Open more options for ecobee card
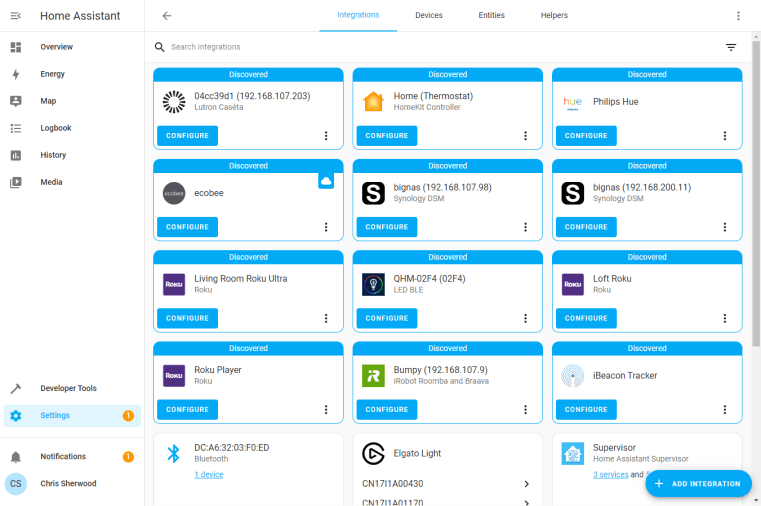 pos(326,227)
